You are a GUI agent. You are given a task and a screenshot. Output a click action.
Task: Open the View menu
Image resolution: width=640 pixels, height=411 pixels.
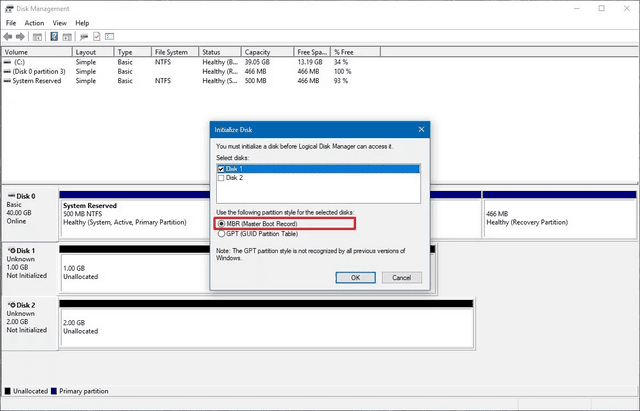(60, 23)
